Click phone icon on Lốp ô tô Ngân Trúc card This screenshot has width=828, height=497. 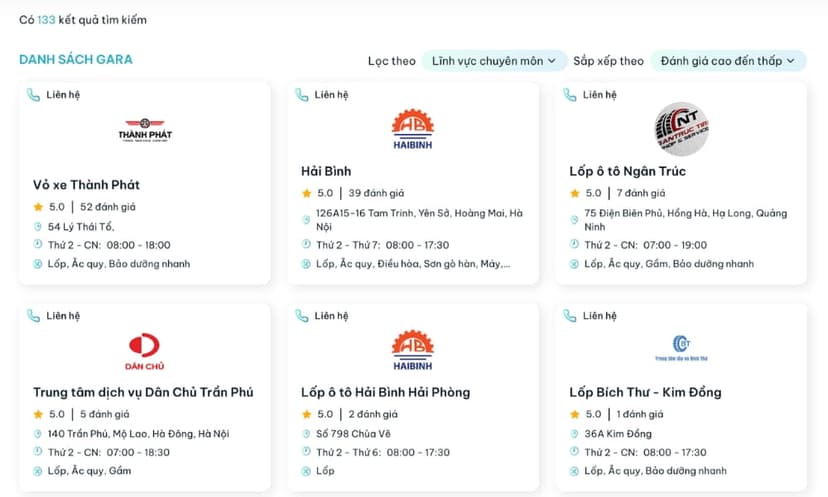[x=570, y=95]
